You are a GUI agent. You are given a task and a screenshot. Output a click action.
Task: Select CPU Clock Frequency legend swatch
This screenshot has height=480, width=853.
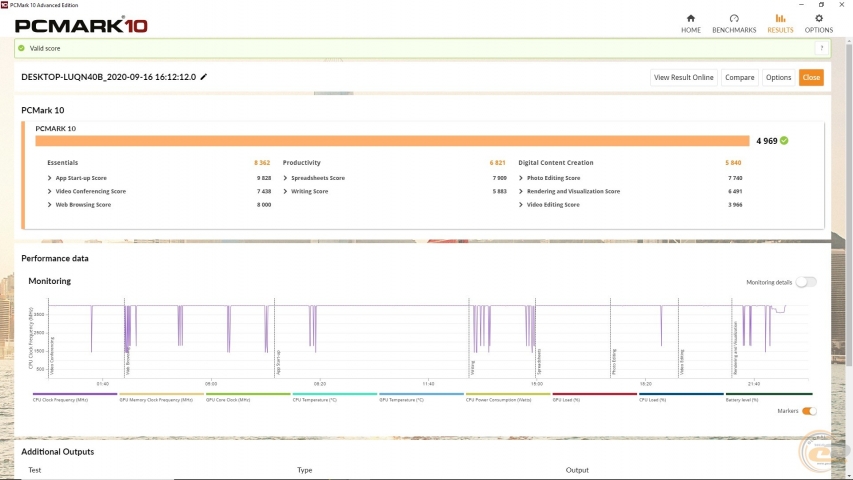75,393
